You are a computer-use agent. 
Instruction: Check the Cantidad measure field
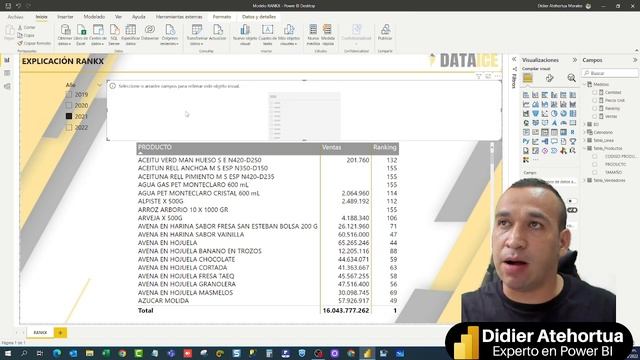pyautogui.click(x=595, y=92)
